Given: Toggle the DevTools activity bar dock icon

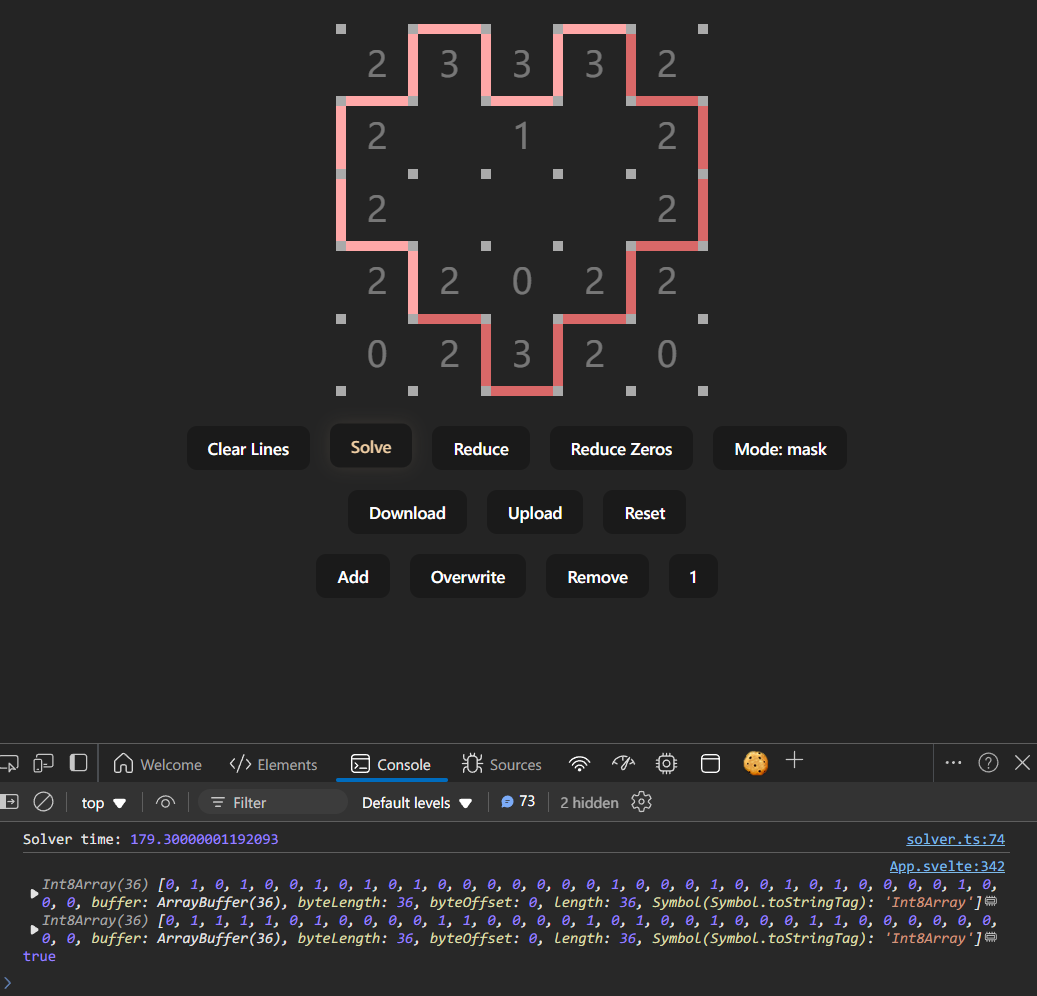Looking at the screenshot, I should click(x=79, y=763).
